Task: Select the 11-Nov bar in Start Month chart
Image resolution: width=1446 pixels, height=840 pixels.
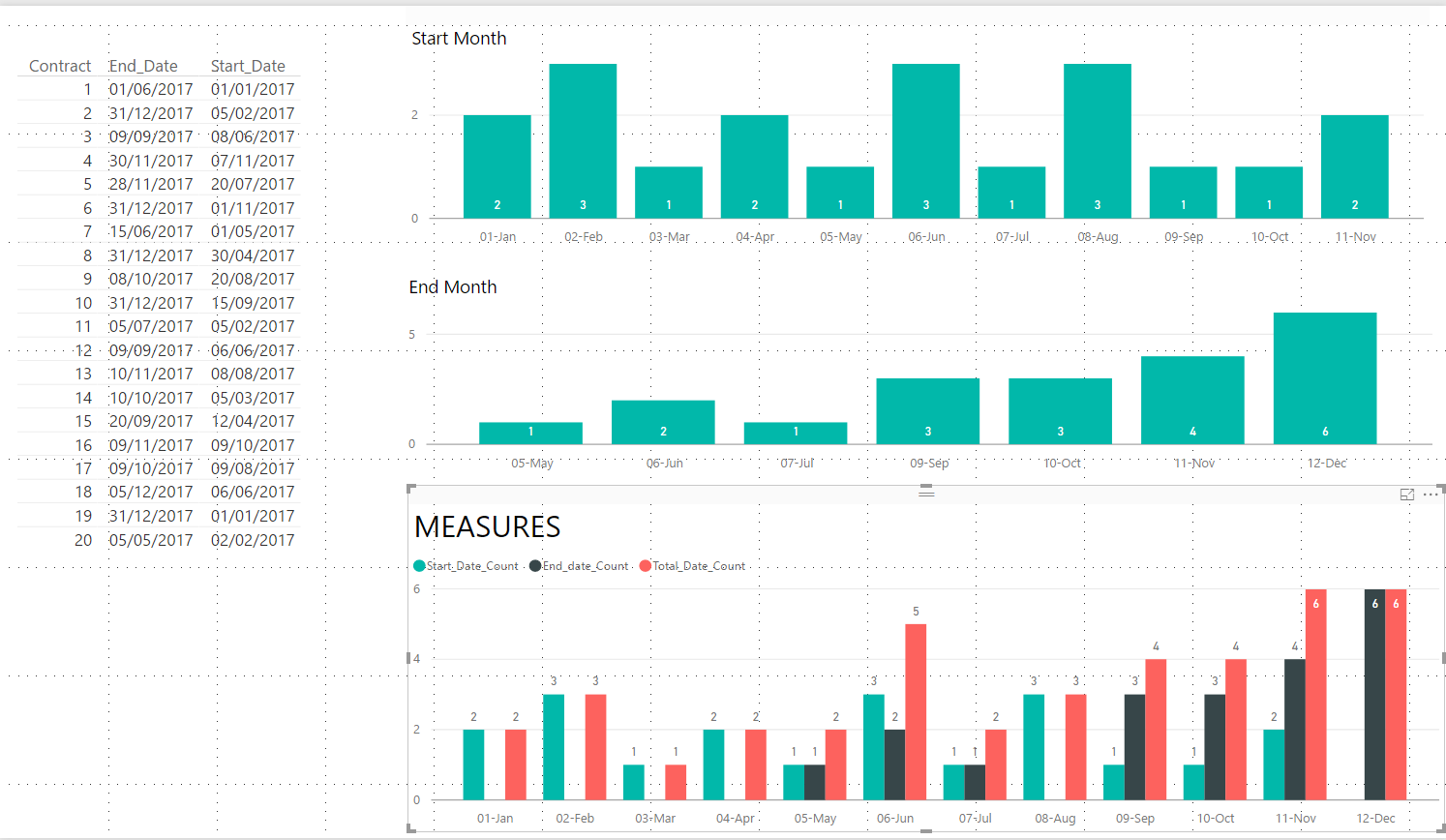Action: [x=1355, y=166]
